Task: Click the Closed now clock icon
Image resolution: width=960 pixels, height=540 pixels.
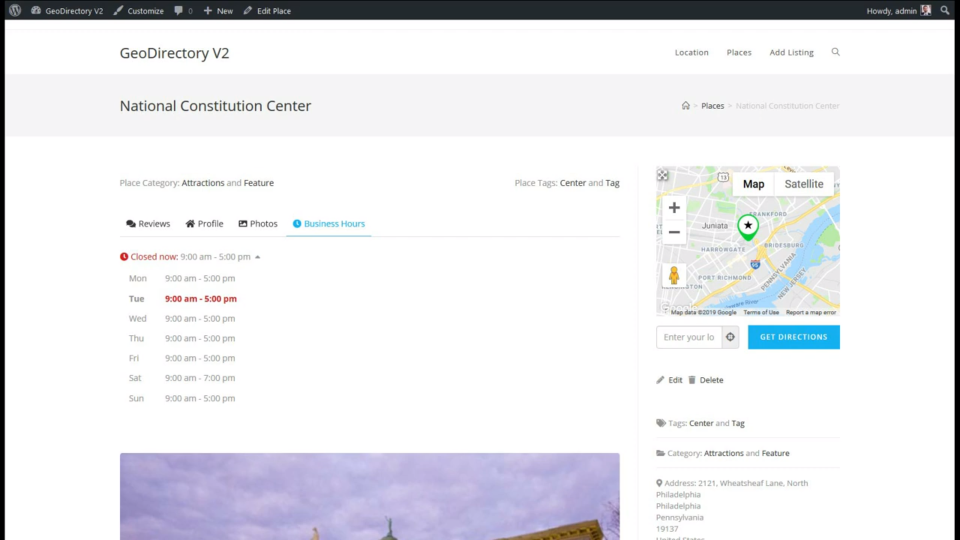Action: tap(124, 257)
